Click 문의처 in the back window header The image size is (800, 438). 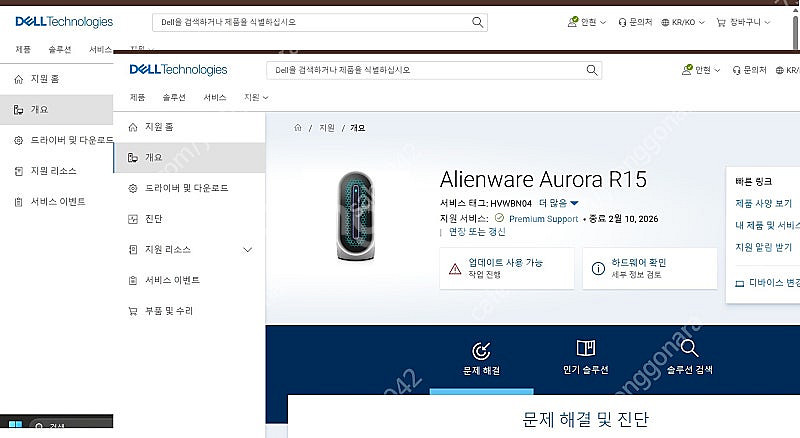point(635,22)
